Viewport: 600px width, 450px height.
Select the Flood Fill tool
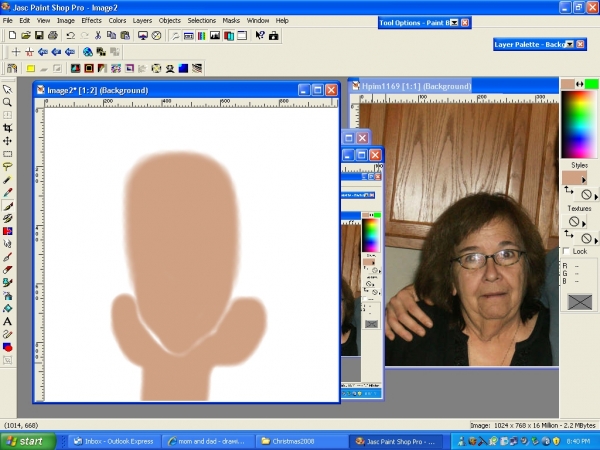pyautogui.click(x=7, y=308)
